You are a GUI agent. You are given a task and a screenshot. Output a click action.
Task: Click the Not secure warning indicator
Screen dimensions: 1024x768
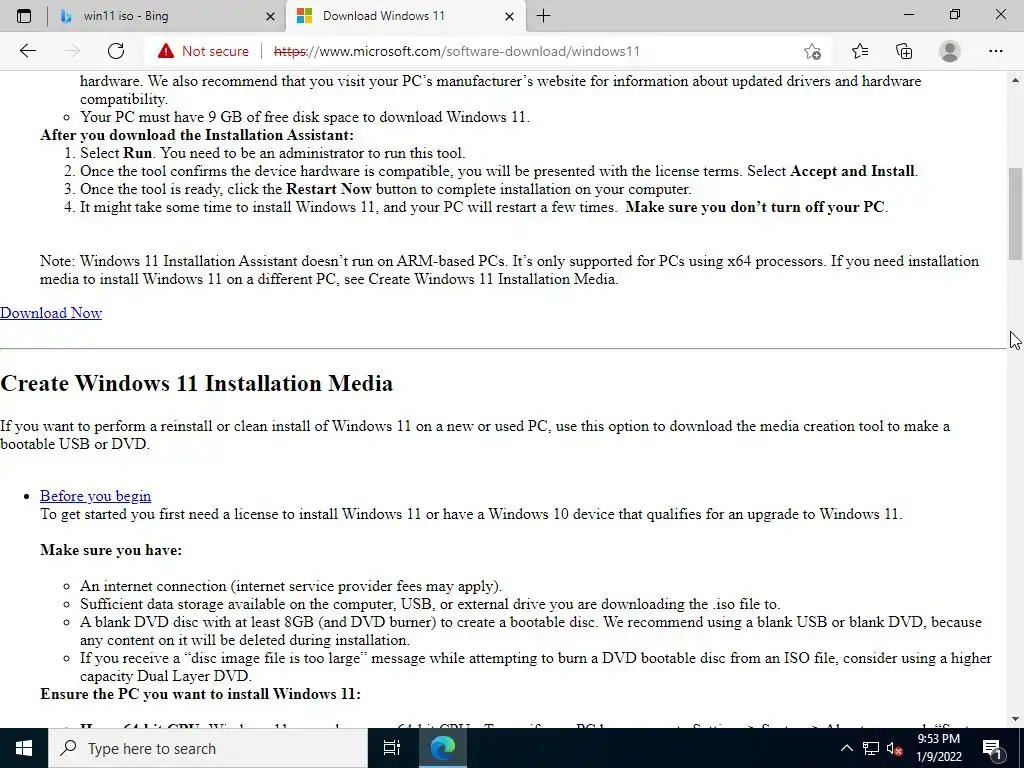(203, 51)
